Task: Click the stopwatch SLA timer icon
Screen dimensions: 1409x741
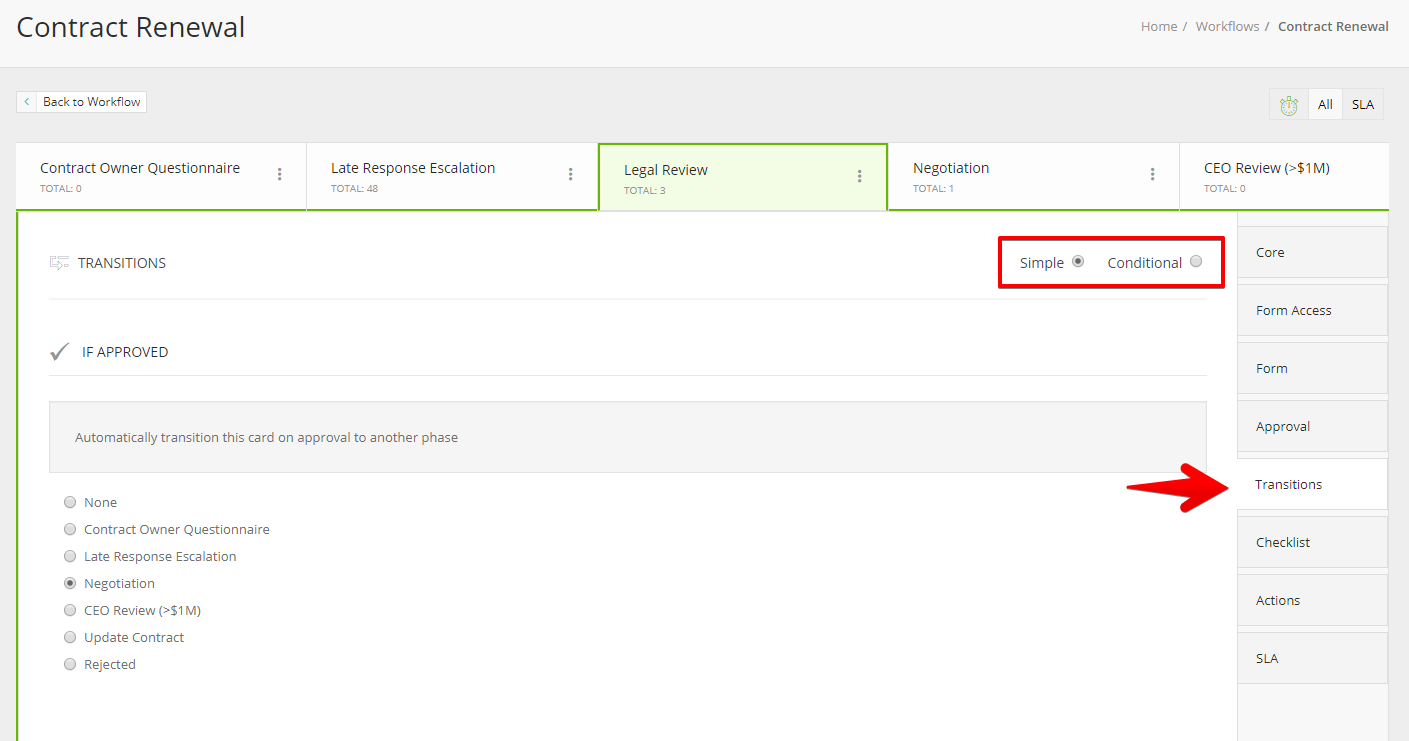Action: point(1288,104)
